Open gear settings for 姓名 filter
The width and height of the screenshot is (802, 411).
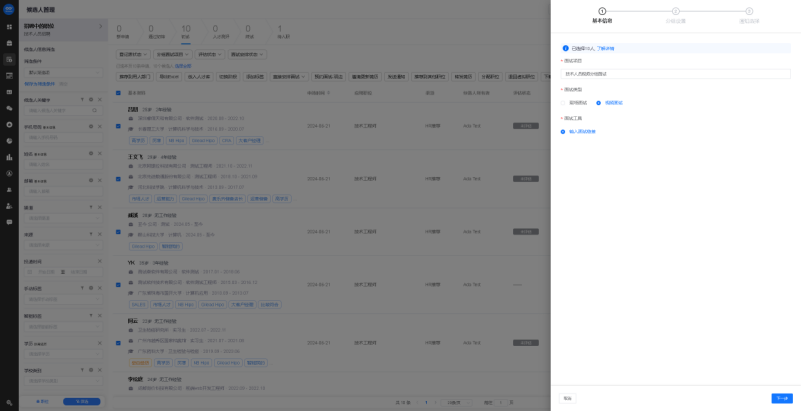pyautogui.click(x=91, y=154)
